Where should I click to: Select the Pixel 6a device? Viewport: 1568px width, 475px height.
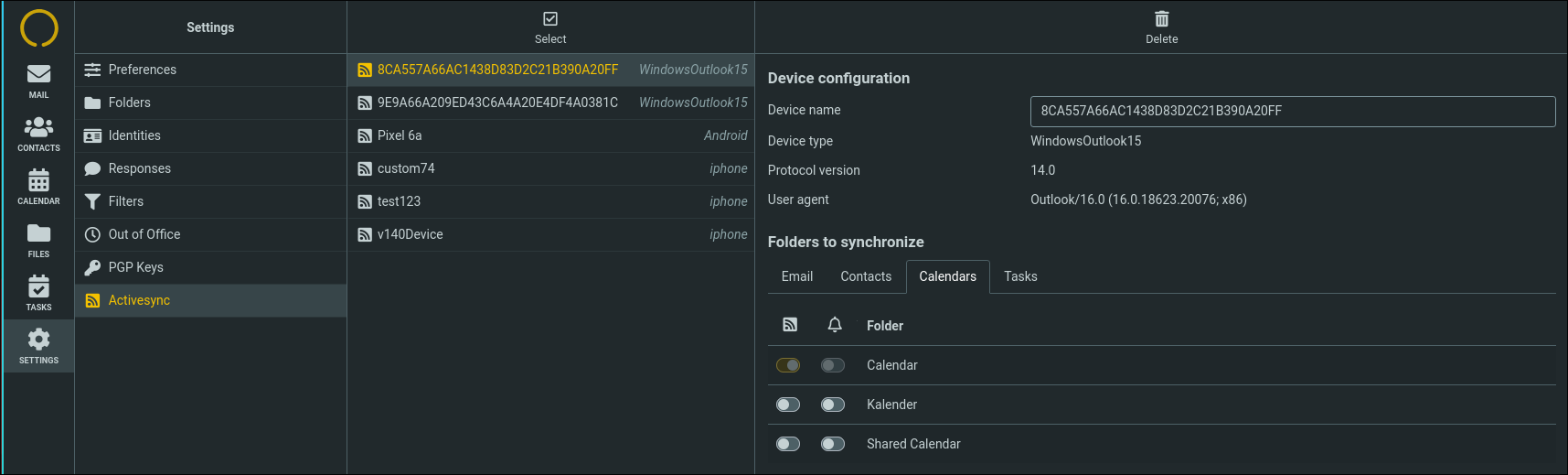click(x=550, y=135)
